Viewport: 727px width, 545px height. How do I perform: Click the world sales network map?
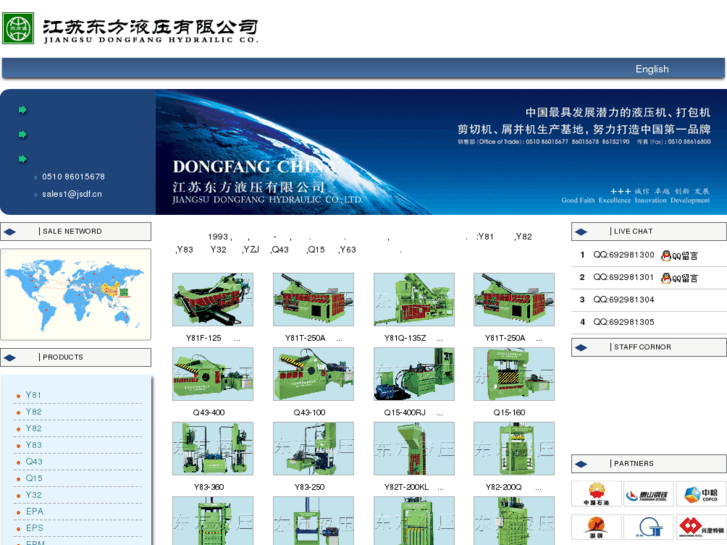(x=76, y=294)
